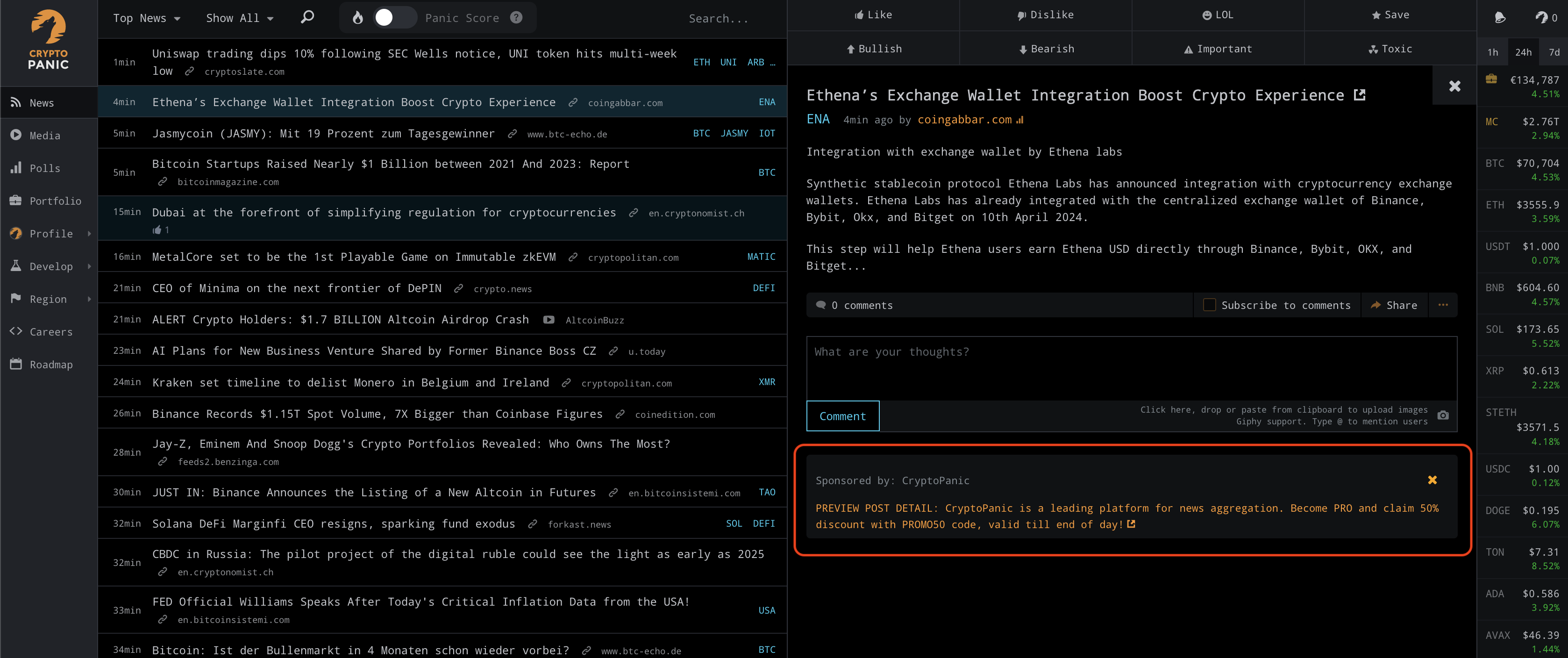Open the more options ellipsis icon
This screenshot has height=658, width=1568.
click(x=1443, y=305)
